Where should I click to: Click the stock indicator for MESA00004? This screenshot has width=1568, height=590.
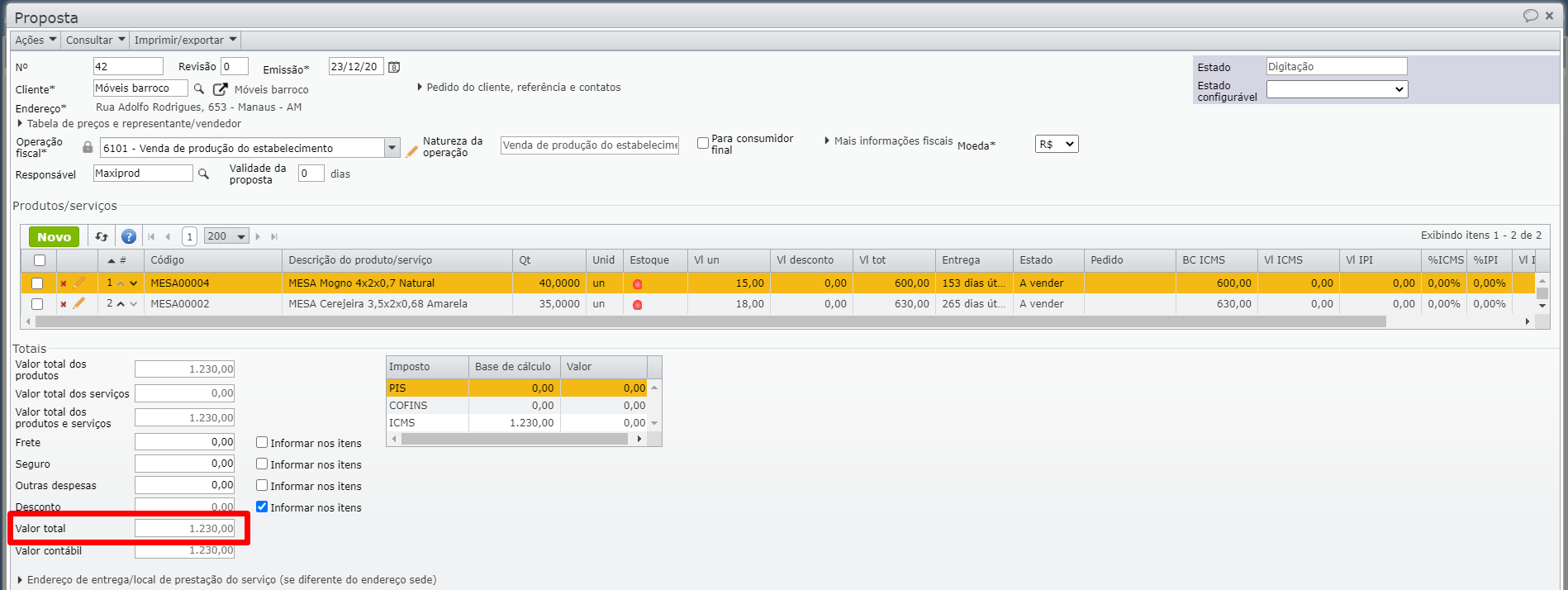click(637, 284)
